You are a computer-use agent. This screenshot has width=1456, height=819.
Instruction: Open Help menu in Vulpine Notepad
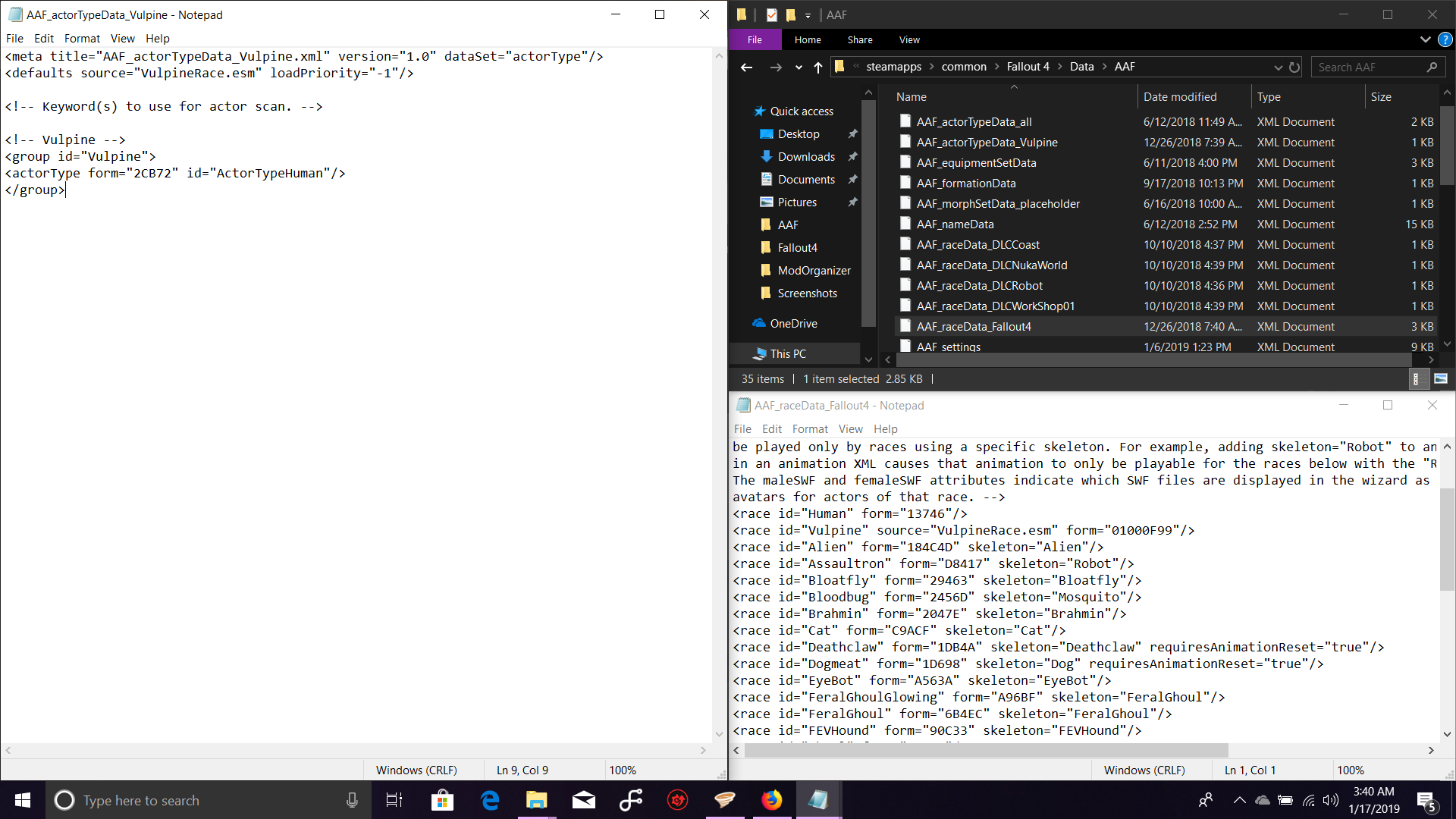pos(158,38)
